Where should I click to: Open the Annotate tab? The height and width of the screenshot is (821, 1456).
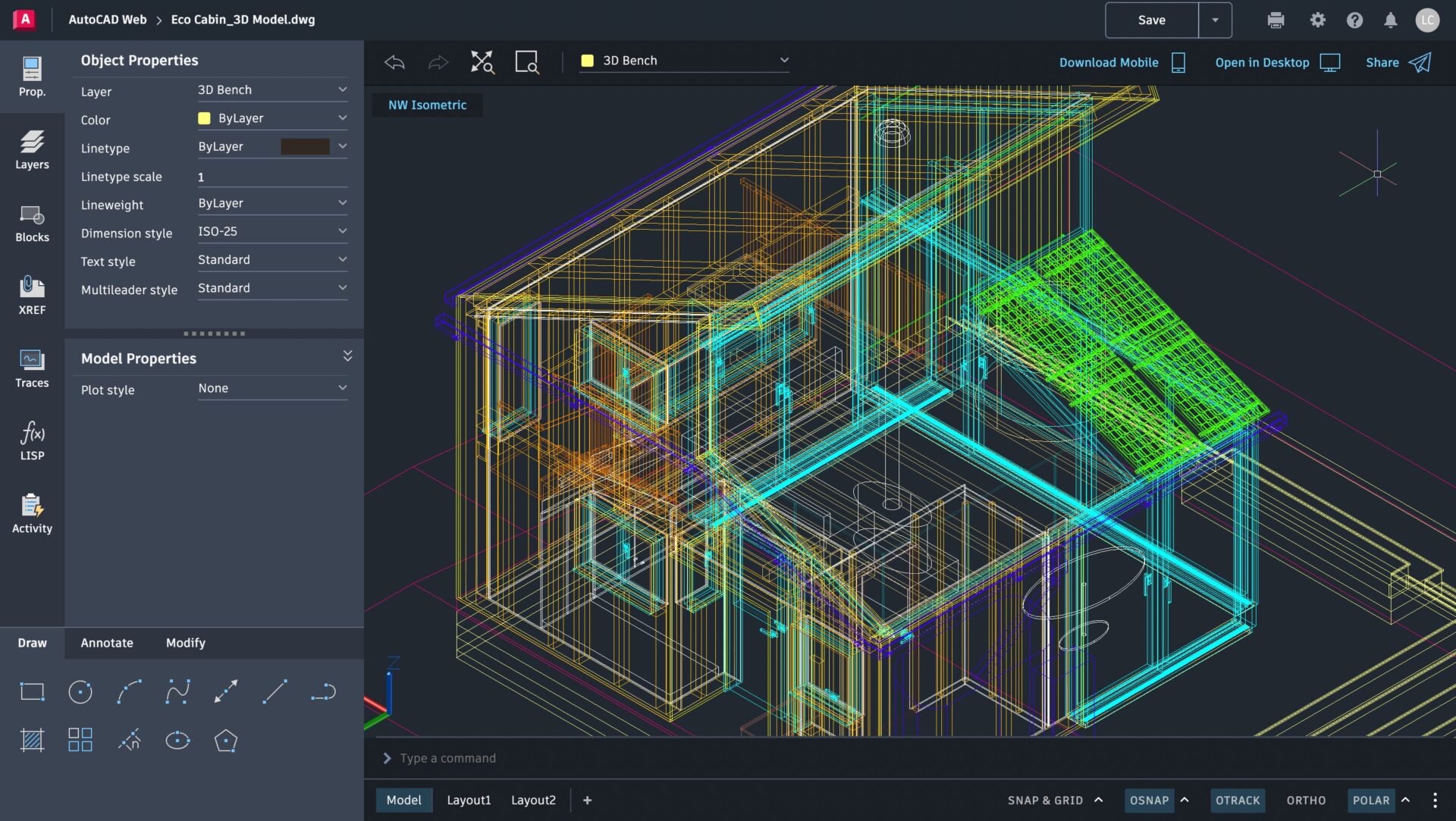[107, 643]
